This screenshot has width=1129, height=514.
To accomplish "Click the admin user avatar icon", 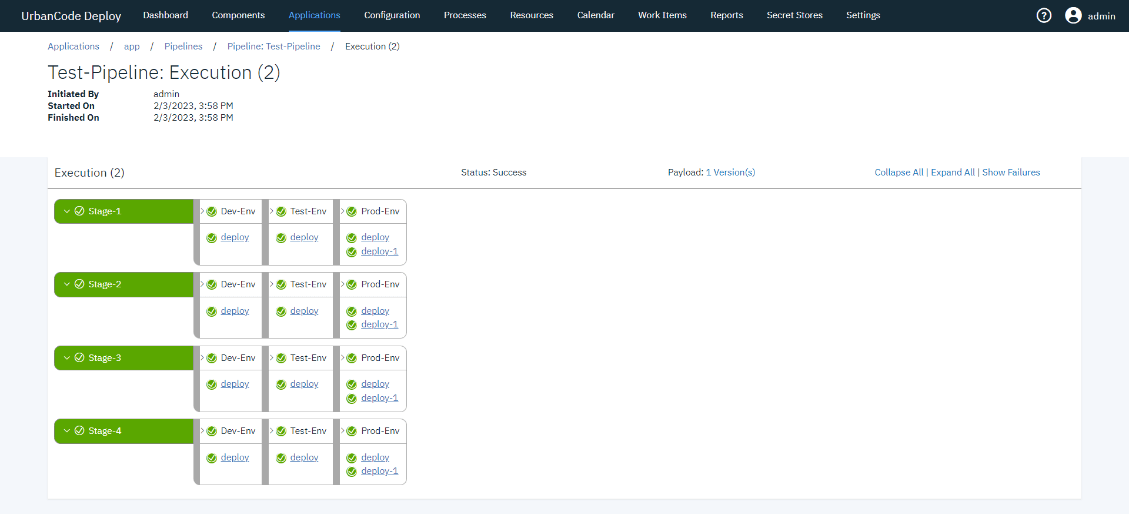I will (1073, 15).
